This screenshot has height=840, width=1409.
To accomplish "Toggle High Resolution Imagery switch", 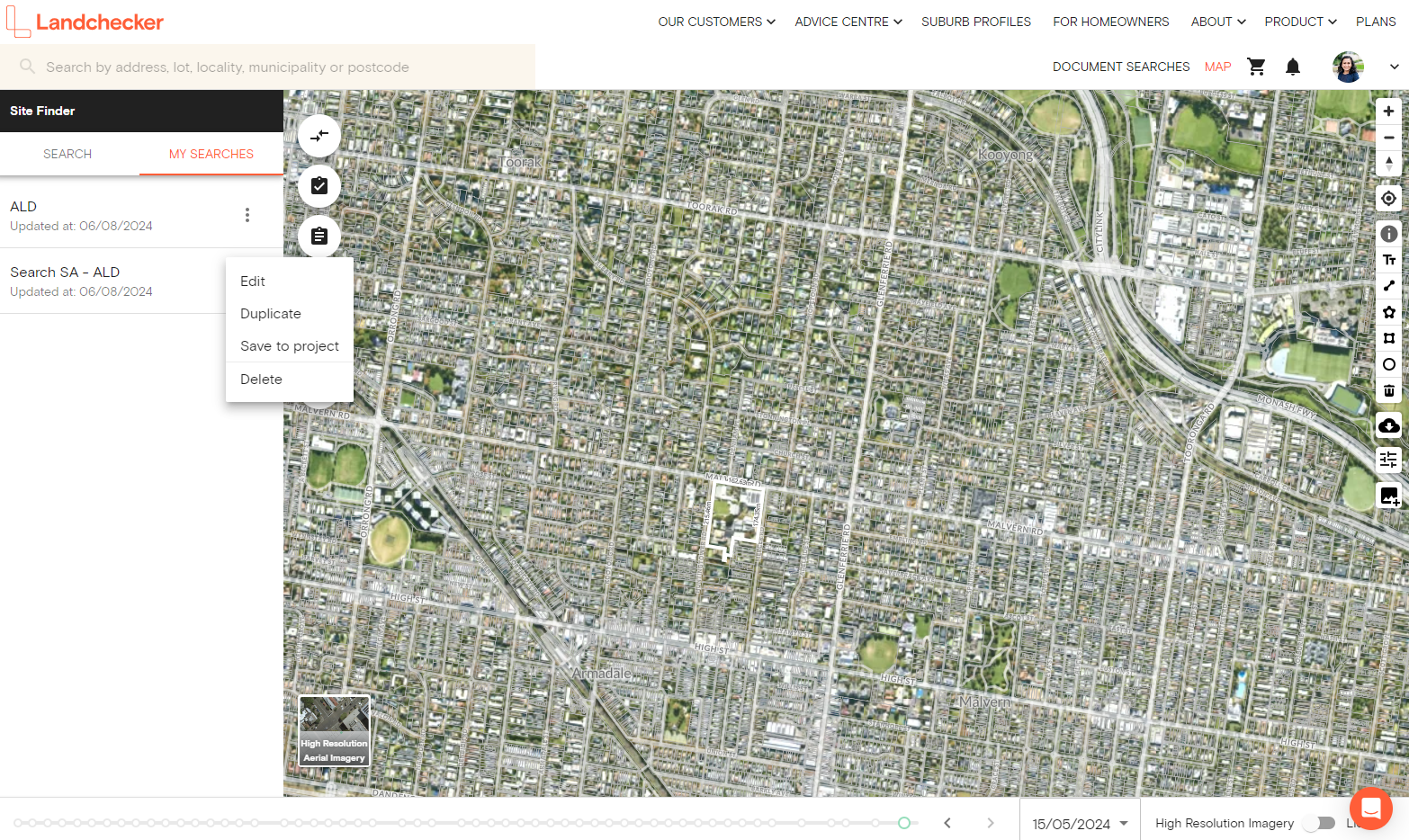I will 1320,823.
